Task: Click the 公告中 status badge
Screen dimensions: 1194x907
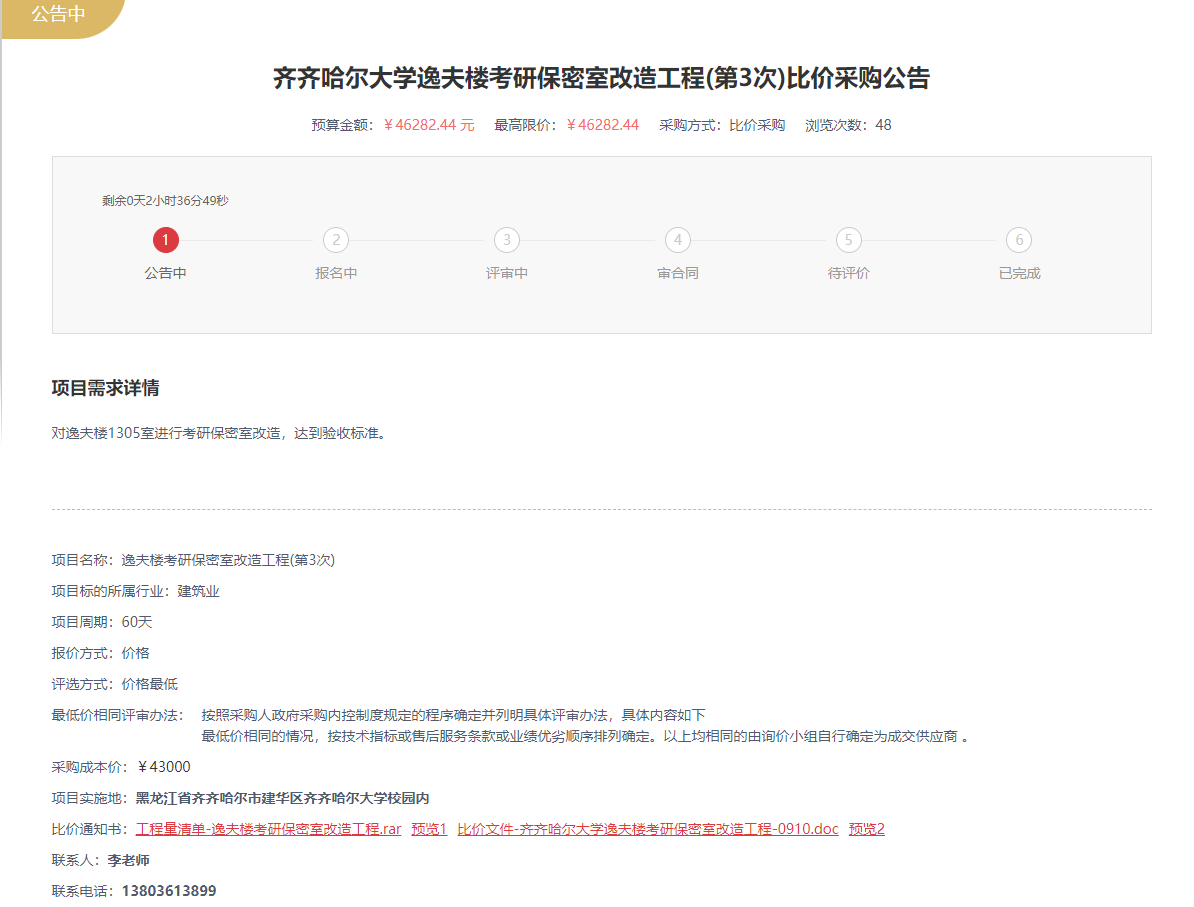Action: pyautogui.click(x=58, y=15)
